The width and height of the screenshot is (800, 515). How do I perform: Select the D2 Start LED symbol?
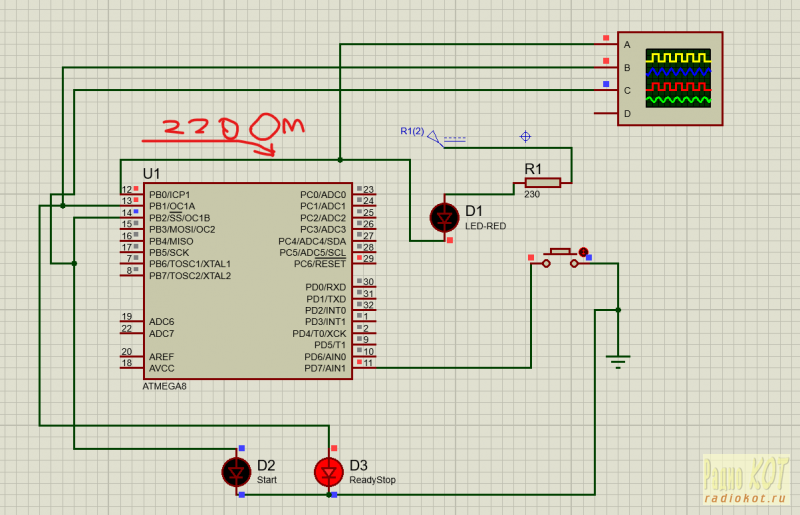(x=236, y=471)
